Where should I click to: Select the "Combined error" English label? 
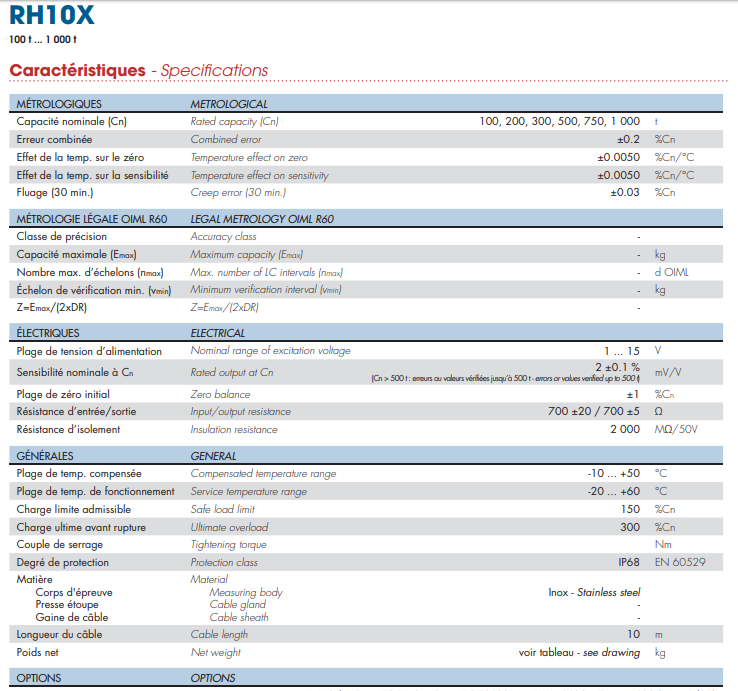[x=226, y=140]
